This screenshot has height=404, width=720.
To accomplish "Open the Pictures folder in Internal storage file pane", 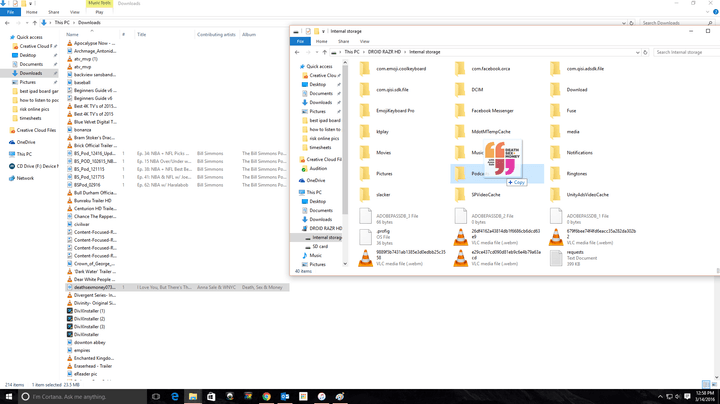I will (376, 174).
